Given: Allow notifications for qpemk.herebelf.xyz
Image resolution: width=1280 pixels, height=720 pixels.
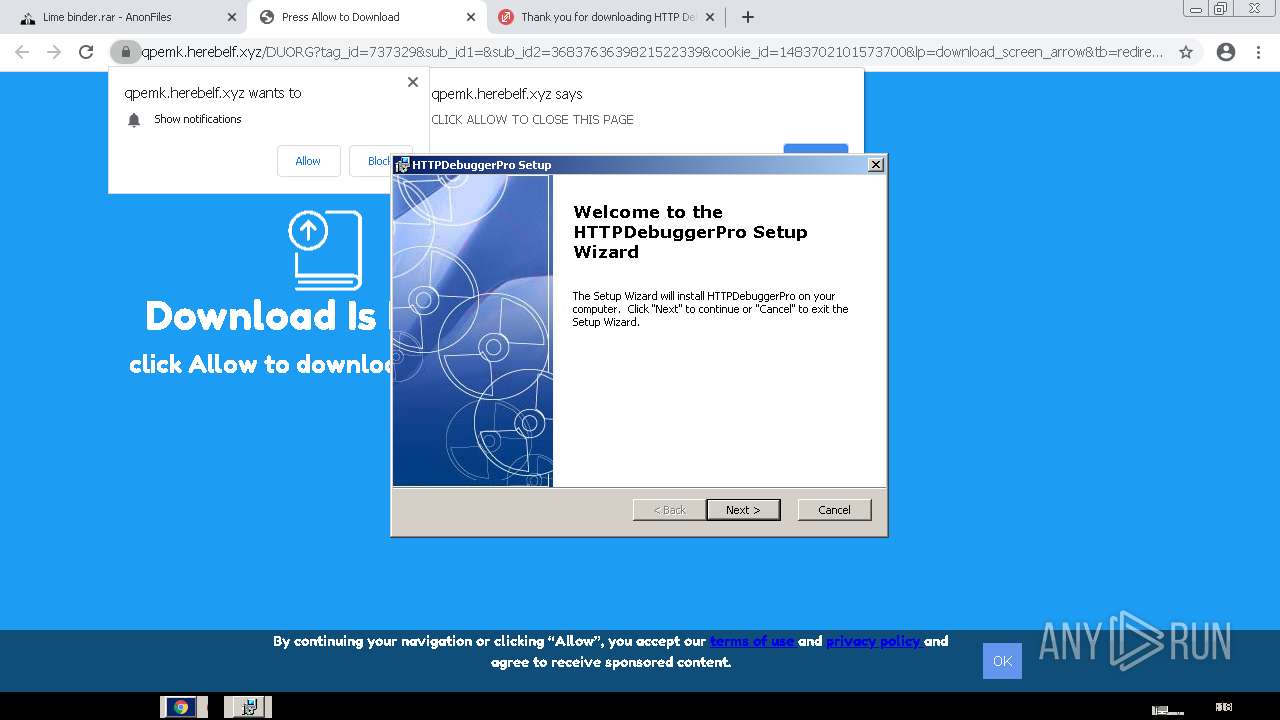Looking at the screenshot, I should pos(308,161).
